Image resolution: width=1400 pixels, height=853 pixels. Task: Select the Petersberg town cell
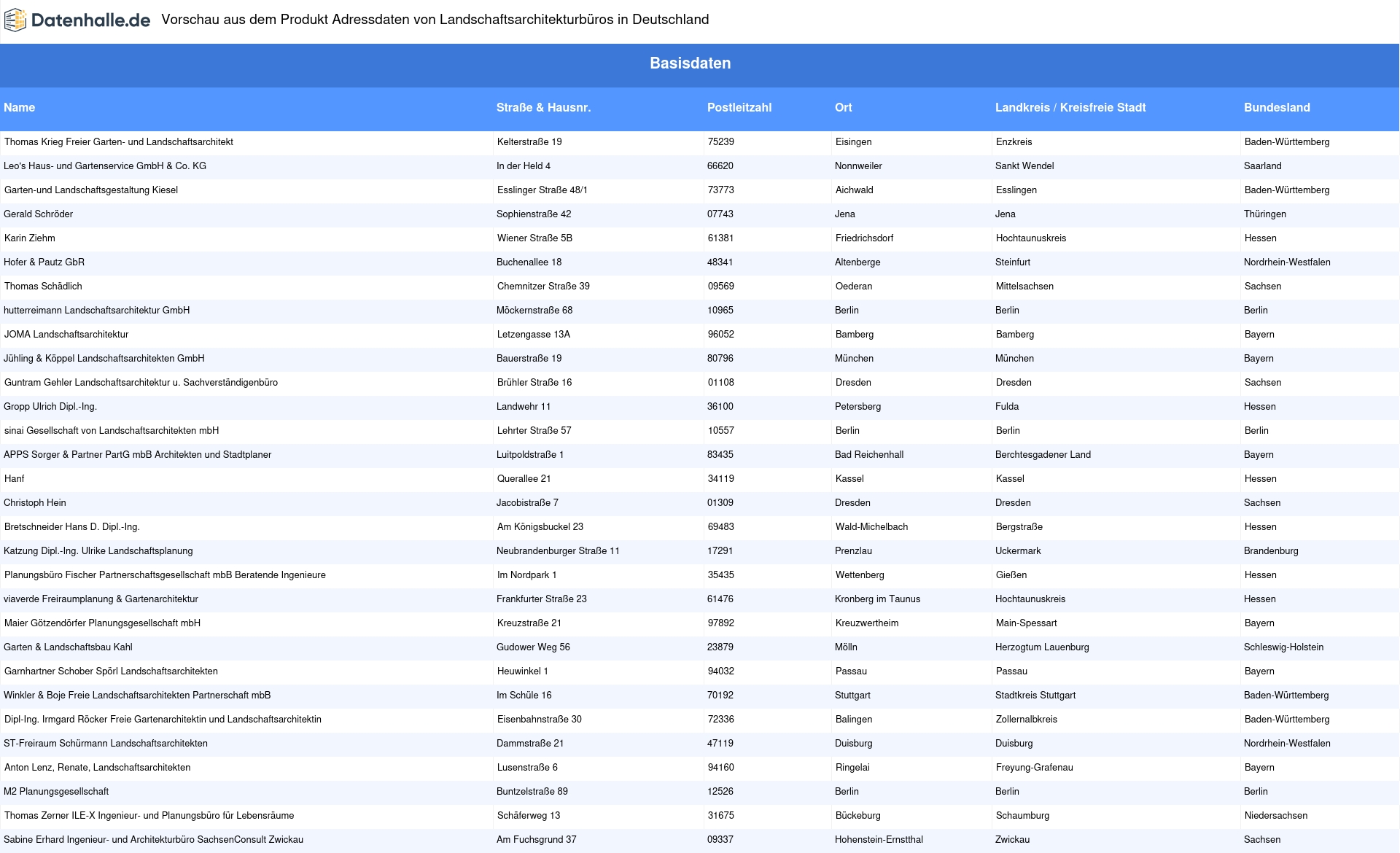click(x=857, y=407)
